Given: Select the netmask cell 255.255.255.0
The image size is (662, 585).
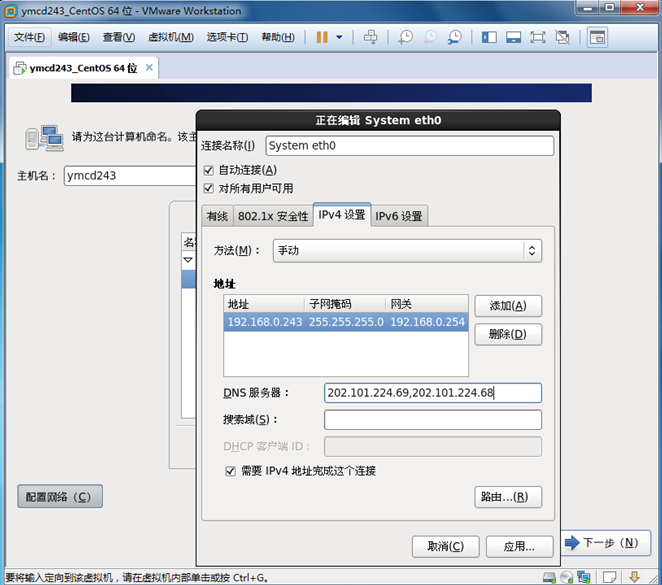Looking at the screenshot, I should [x=346, y=322].
